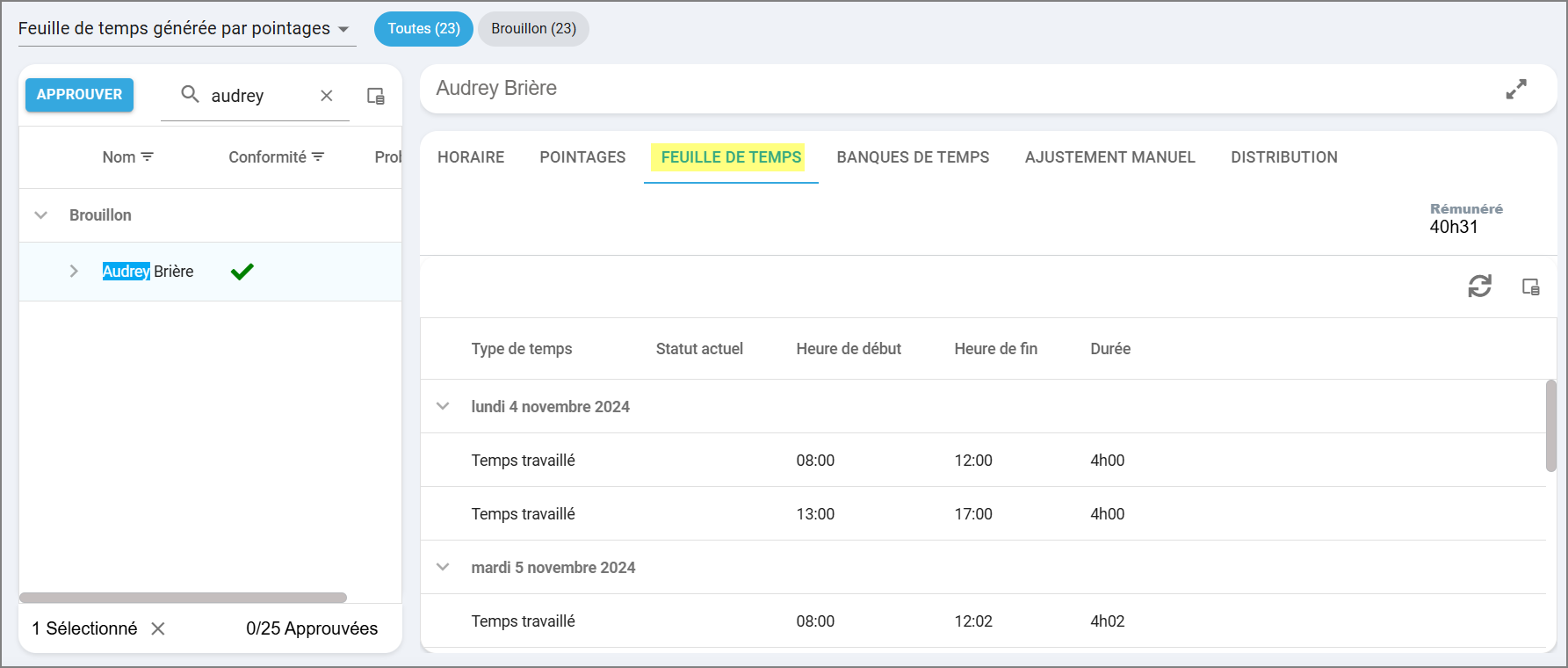Image resolution: width=1568 pixels, height=668 pixels.
Task: Select the FEUILLE DE TEMPS tab
Action: point(731,157)
